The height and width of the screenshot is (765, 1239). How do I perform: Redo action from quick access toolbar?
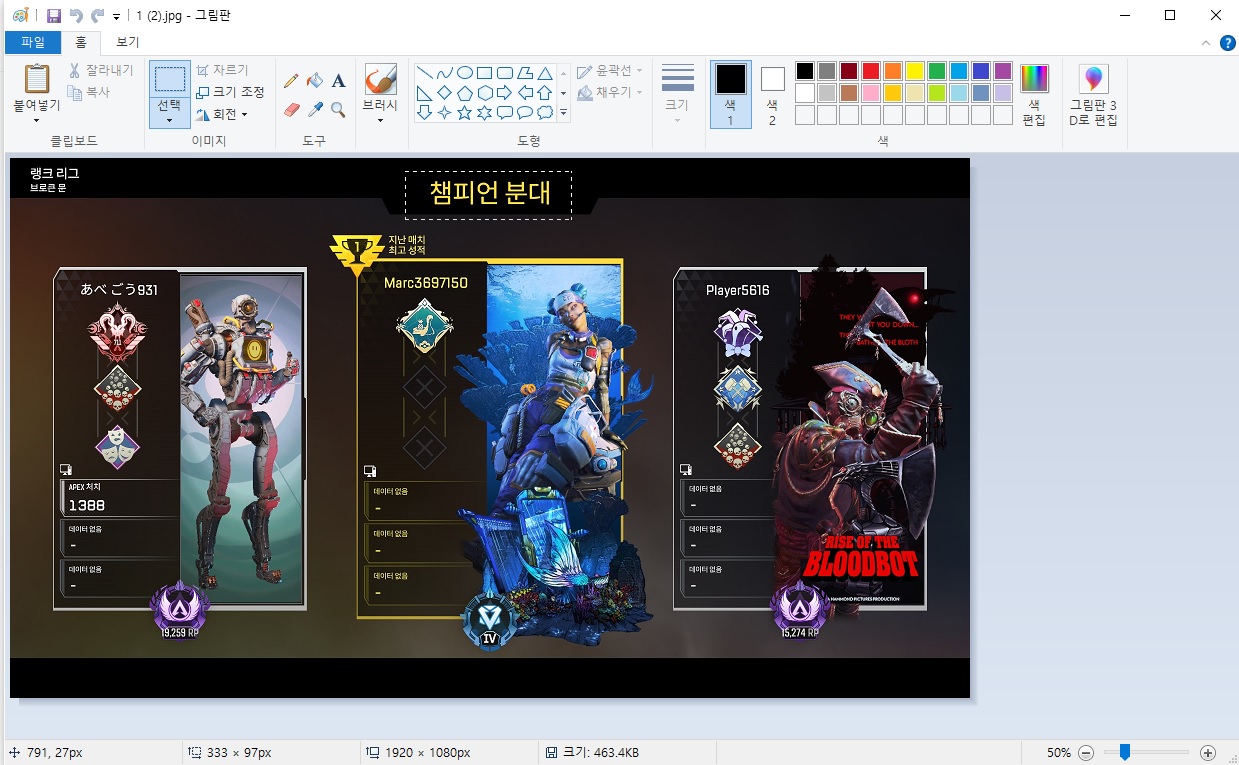coord(97,15)
